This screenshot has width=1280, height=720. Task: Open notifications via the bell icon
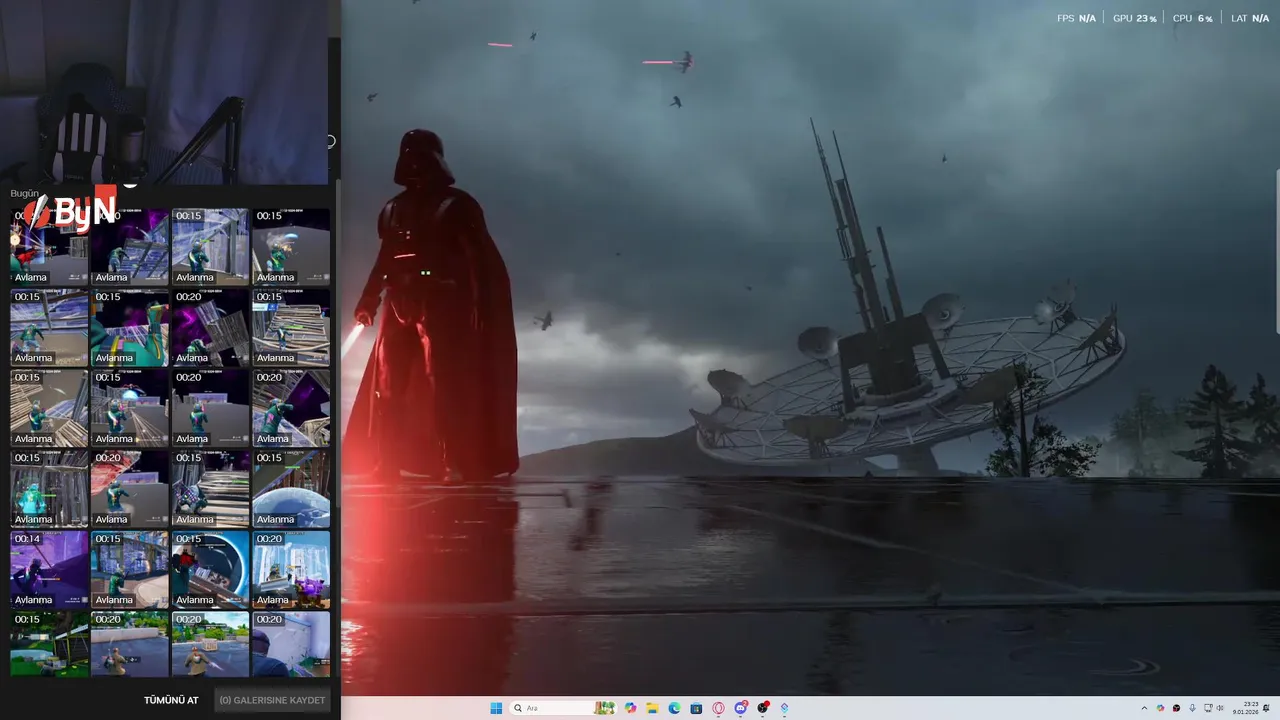1268,708
